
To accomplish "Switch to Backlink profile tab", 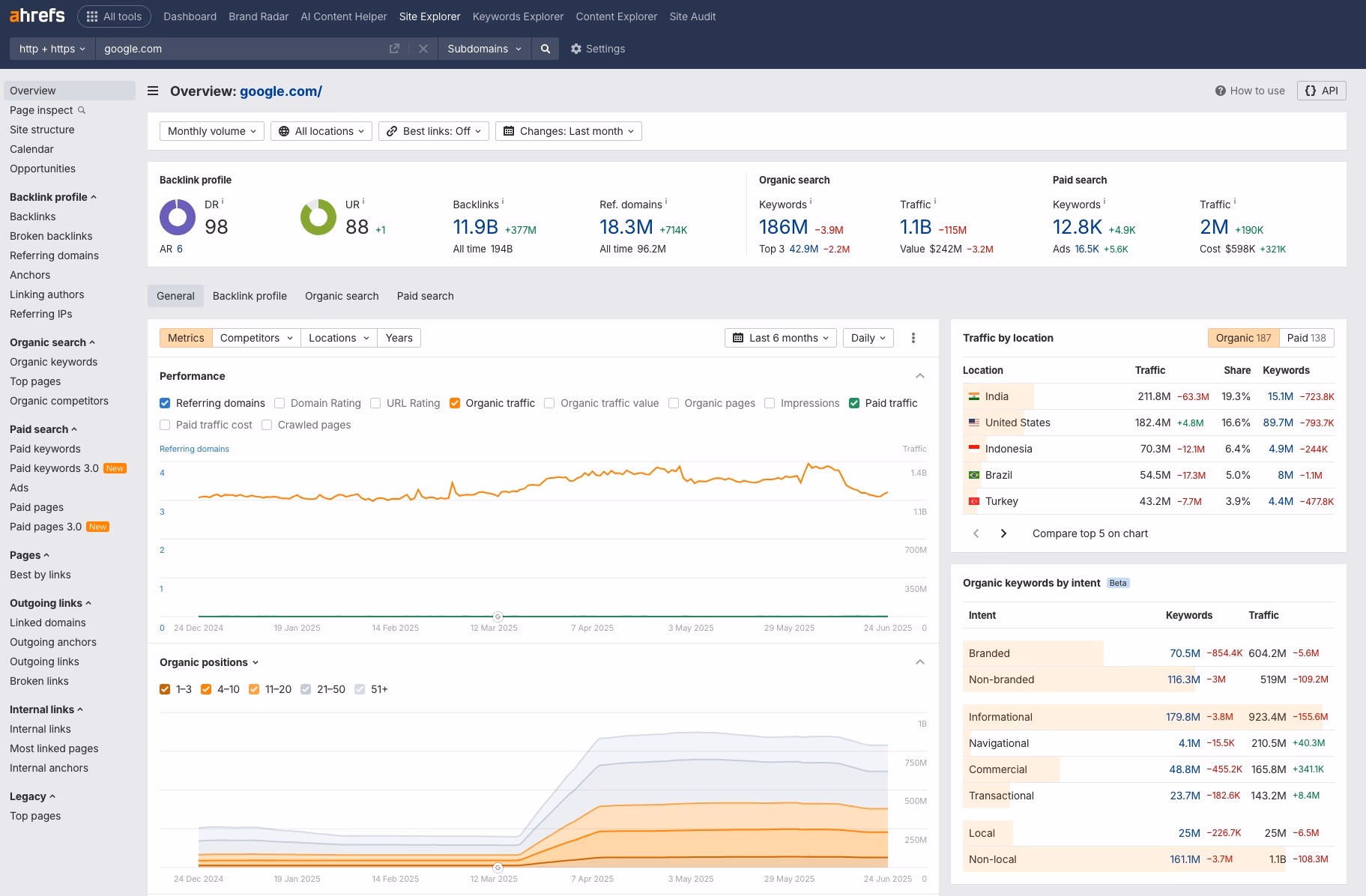I will coord(250,296).
